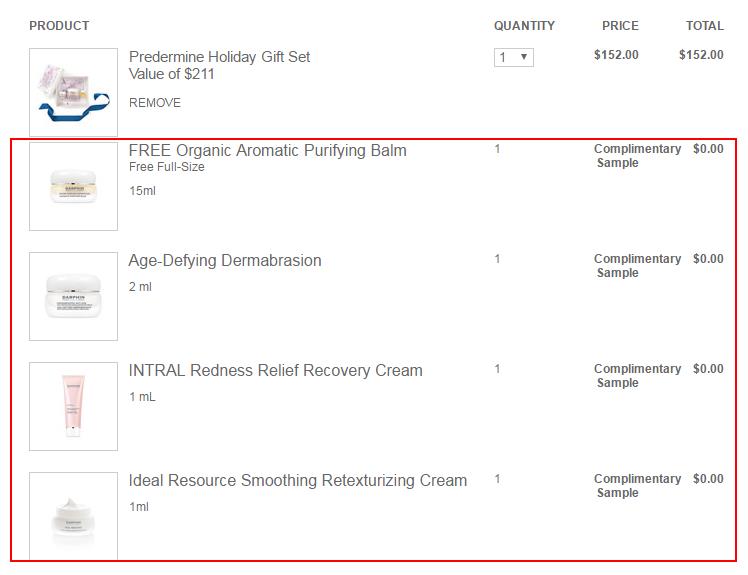
Task: Click the Ideal Resource Smoothing Cream image
Action: 73,516
